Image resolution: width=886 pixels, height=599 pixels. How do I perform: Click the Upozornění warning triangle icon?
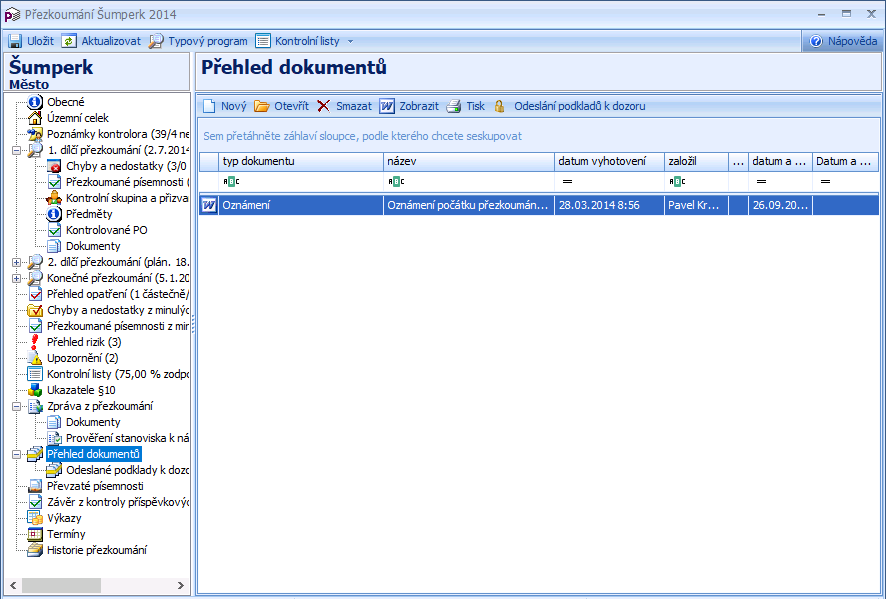coord(35,358)
